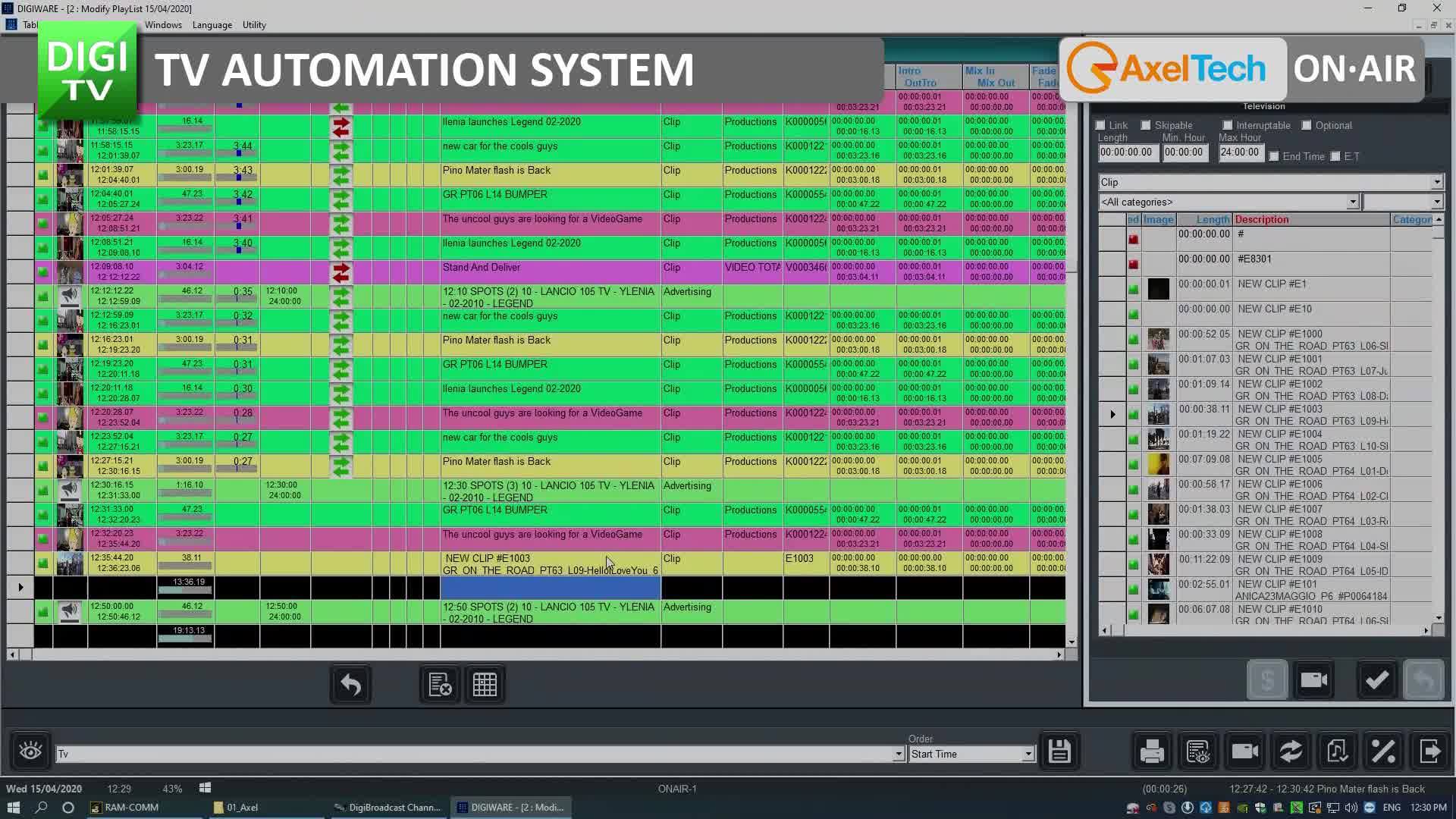Open the Language menu
This screenshot has height=819, width=1456.
click(x=212, y=25)
